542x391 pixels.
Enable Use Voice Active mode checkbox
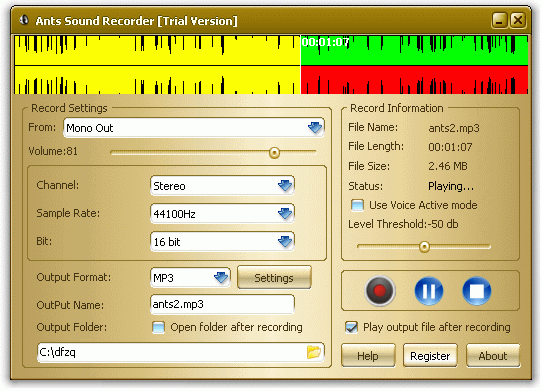(x=357, y=205)
